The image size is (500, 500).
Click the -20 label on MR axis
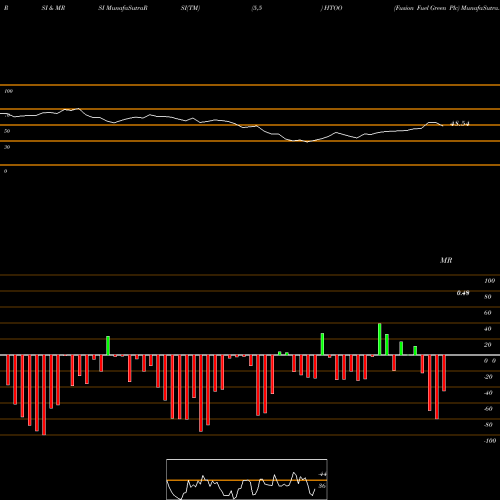tap(488, 377)
